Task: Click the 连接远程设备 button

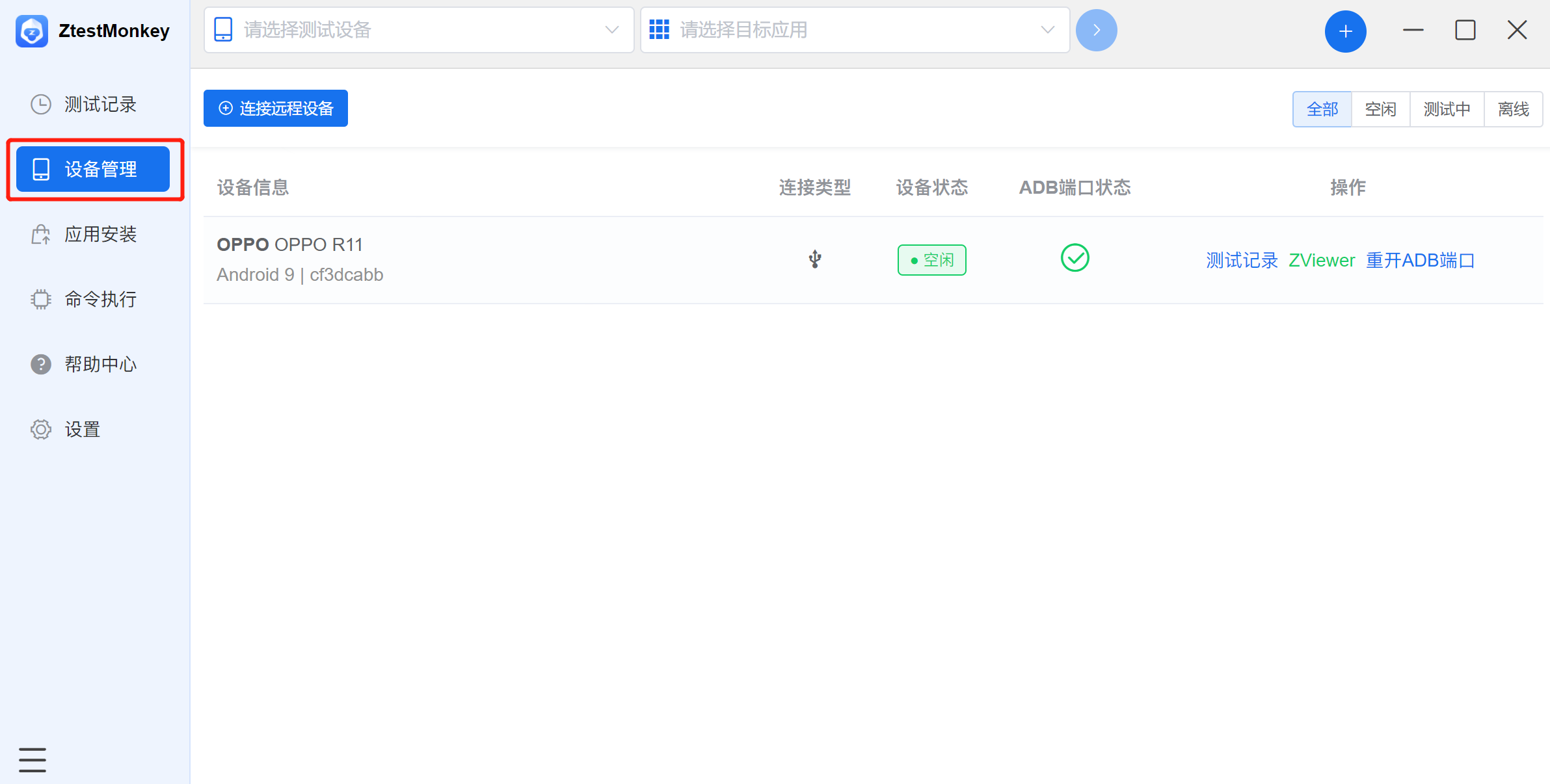Action: pos(276,109)
